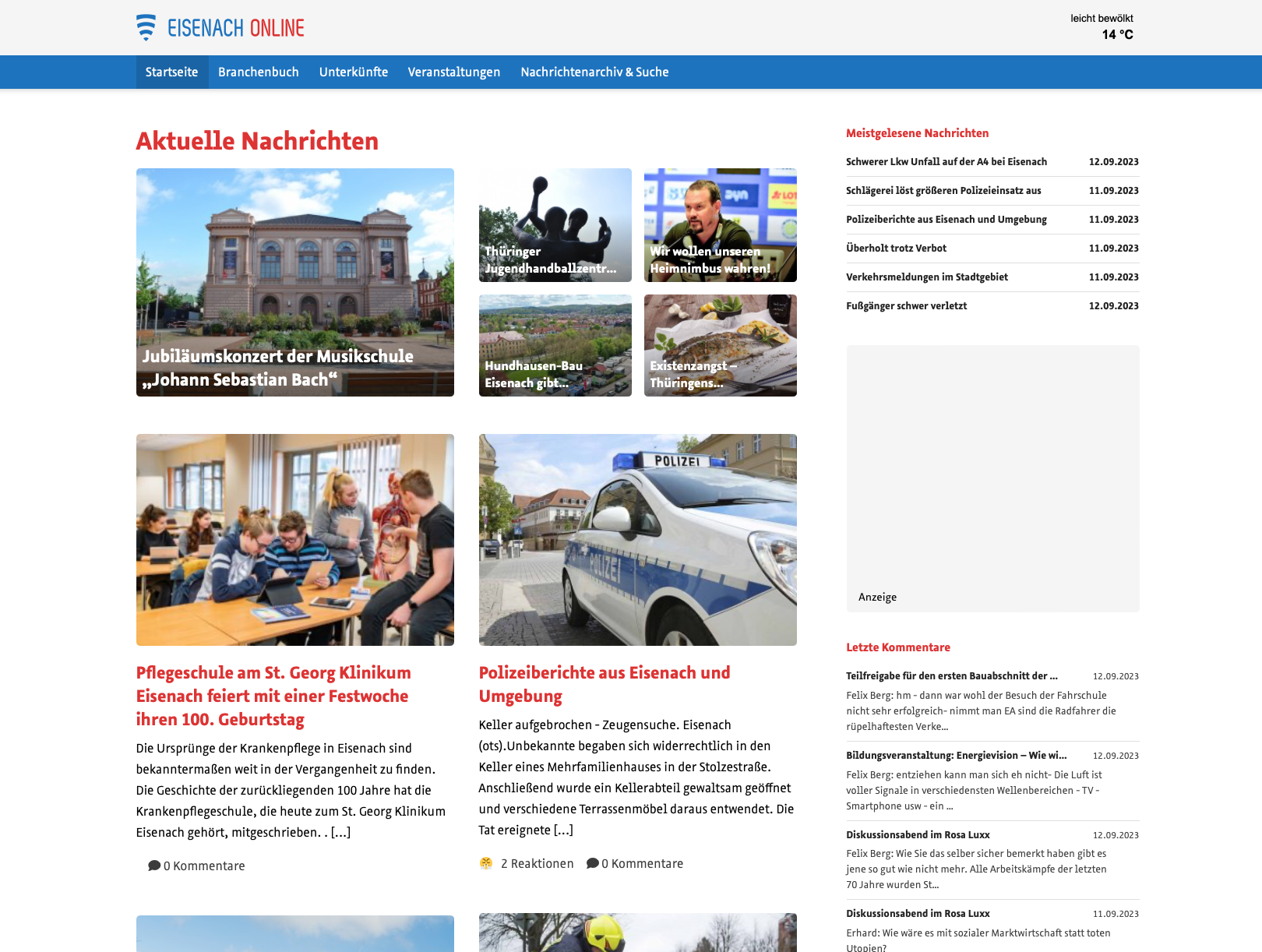Click the reactions emoji icon beside 2 Reaktionen
This screenshot has height=952, width=1262.
point(486,863)
